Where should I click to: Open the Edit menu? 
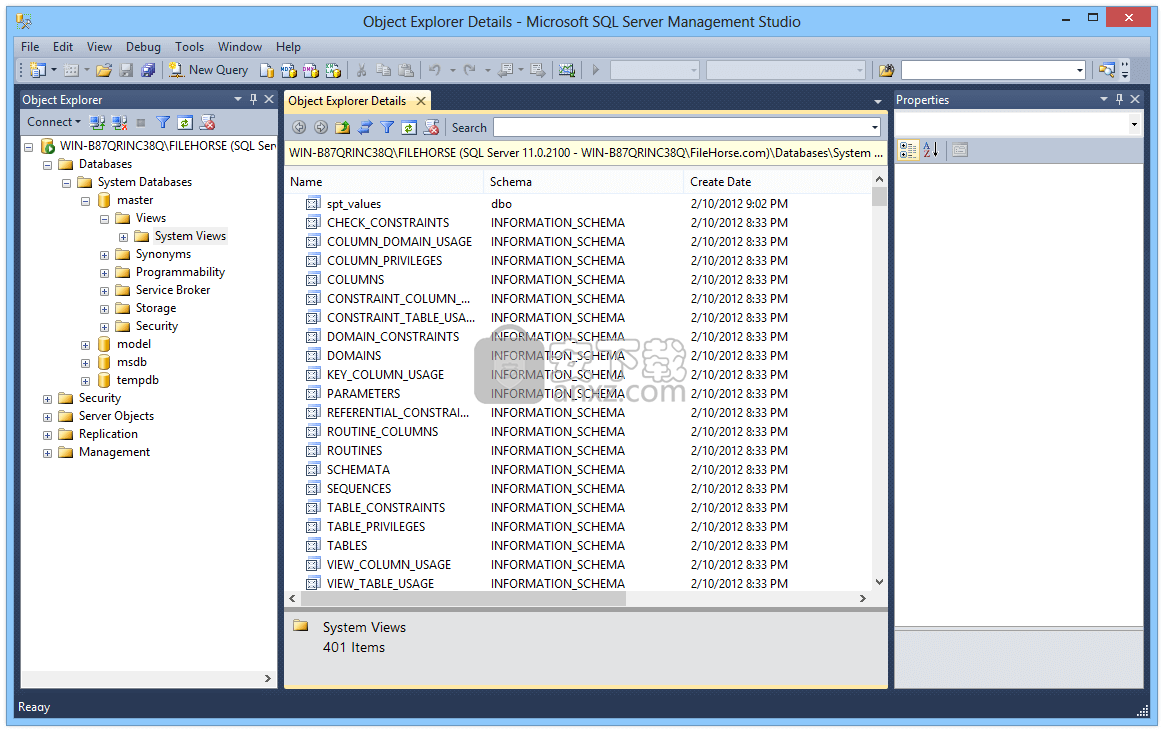(63, 47)
